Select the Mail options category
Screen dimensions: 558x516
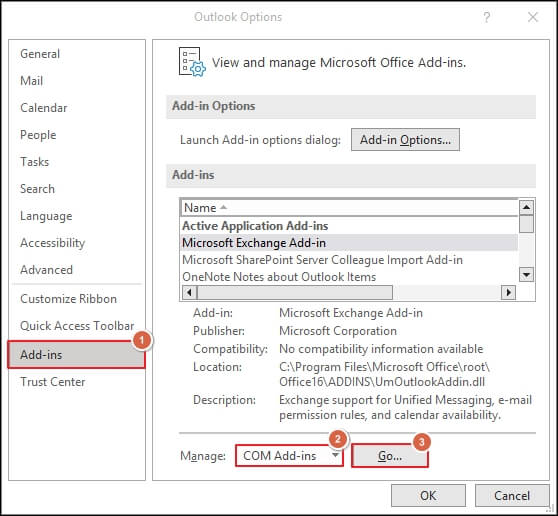(31, 81)
